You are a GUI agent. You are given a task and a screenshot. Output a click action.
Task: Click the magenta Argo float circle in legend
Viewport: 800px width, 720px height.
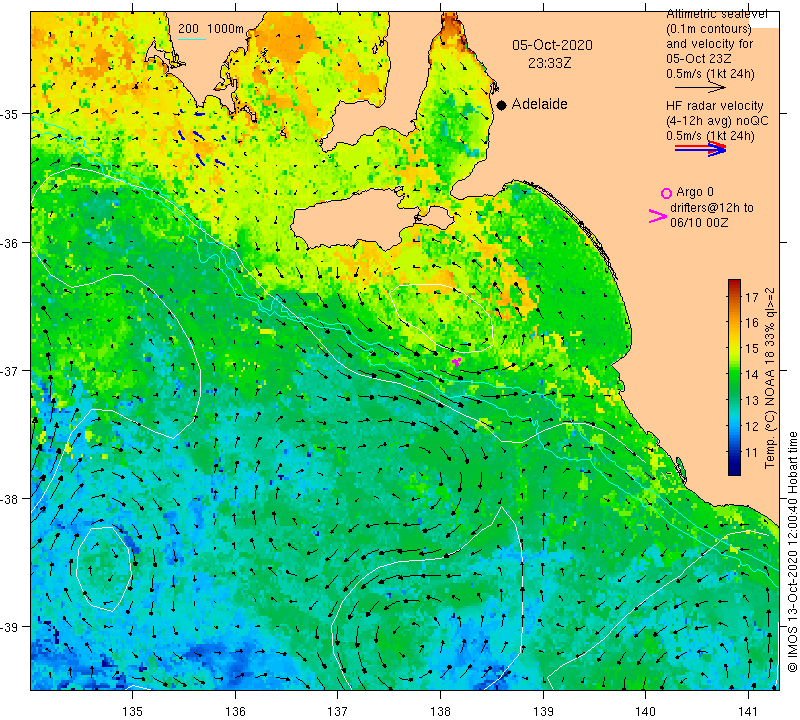click(666, 193)
